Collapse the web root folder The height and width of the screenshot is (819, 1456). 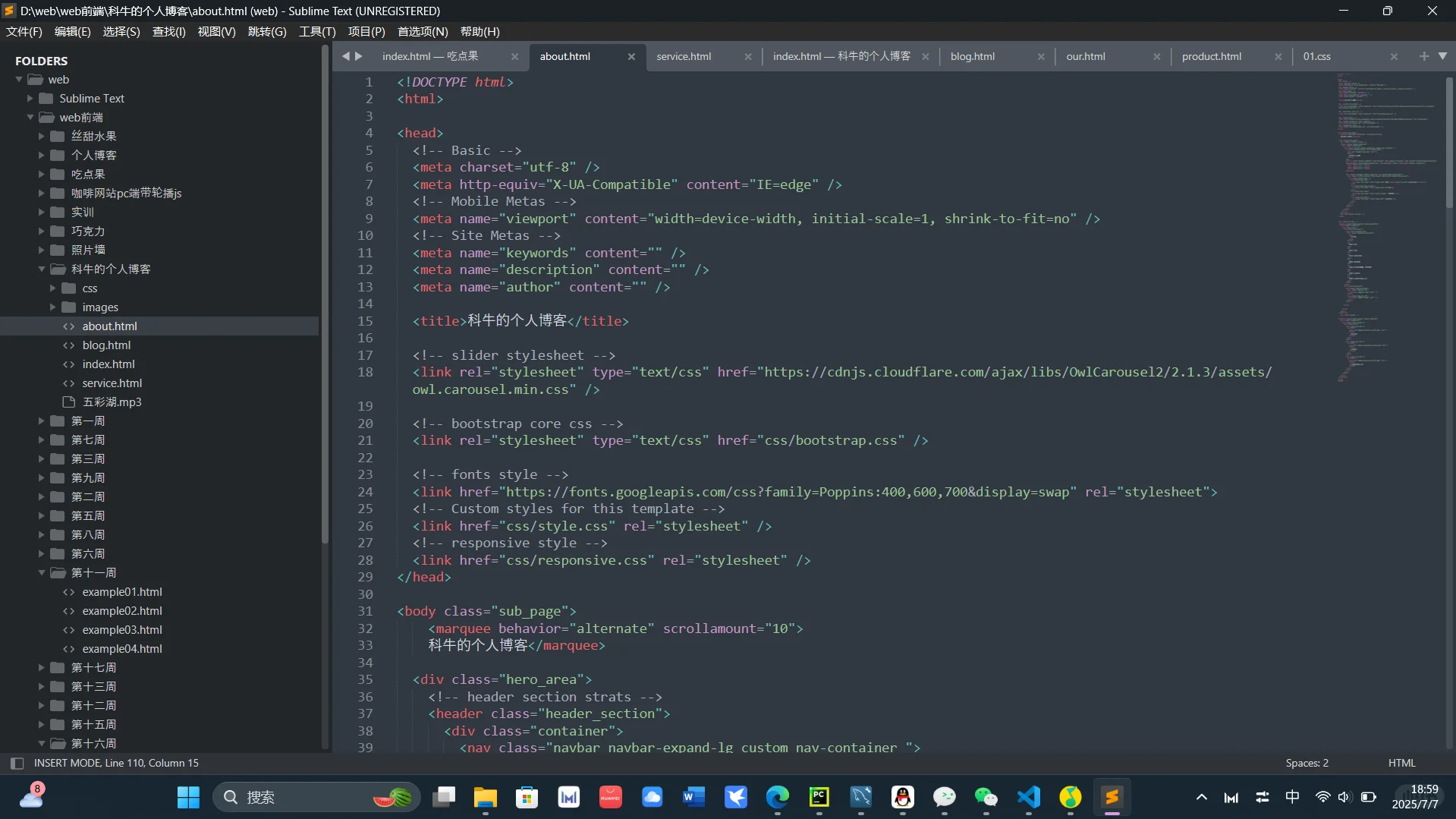click(x=19, y=80)
